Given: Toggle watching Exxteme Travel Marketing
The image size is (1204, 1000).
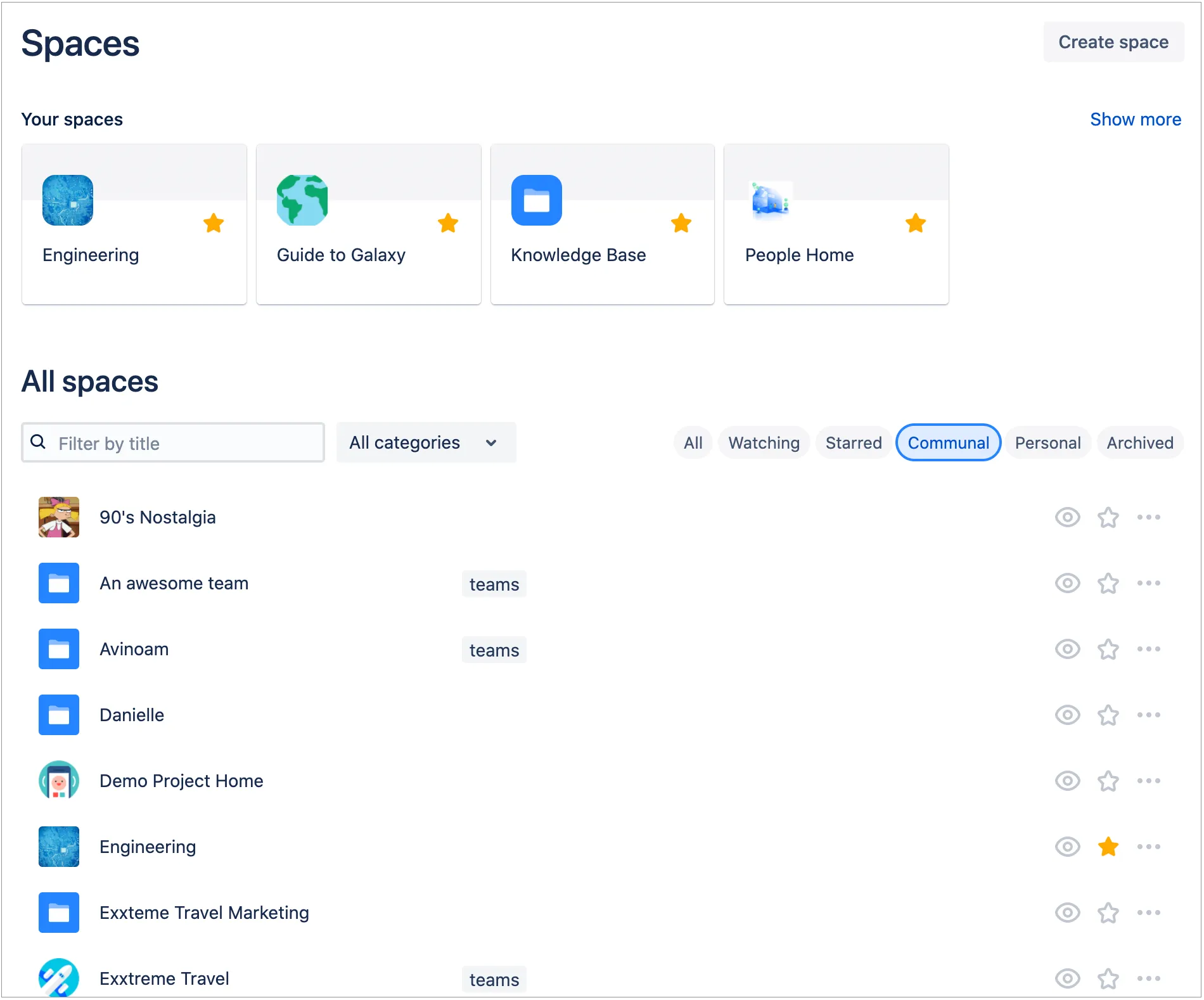Looking at the screenshot, I should click(x=1068, y=913).
